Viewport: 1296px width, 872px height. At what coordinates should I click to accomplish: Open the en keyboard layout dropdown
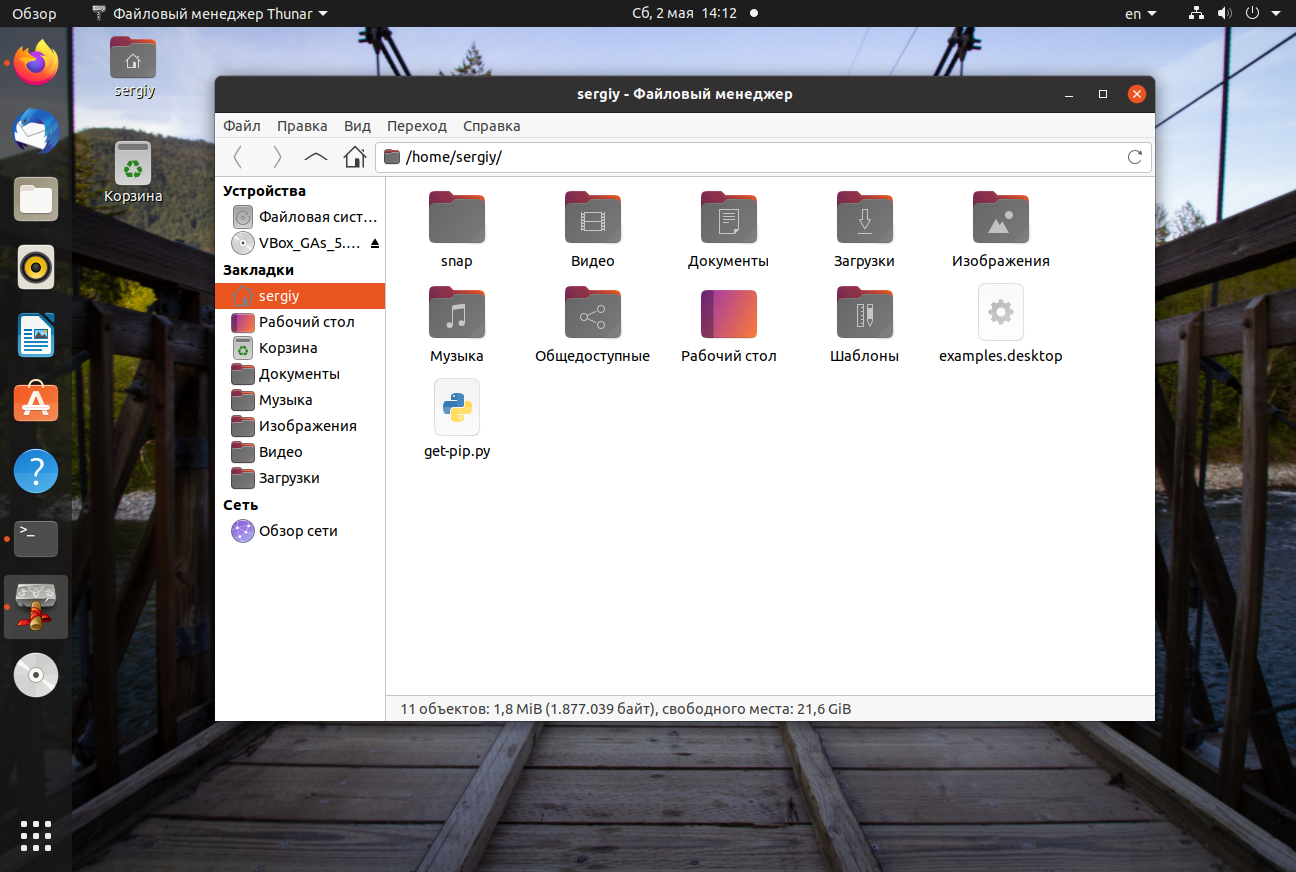(x=1140, y=14)
